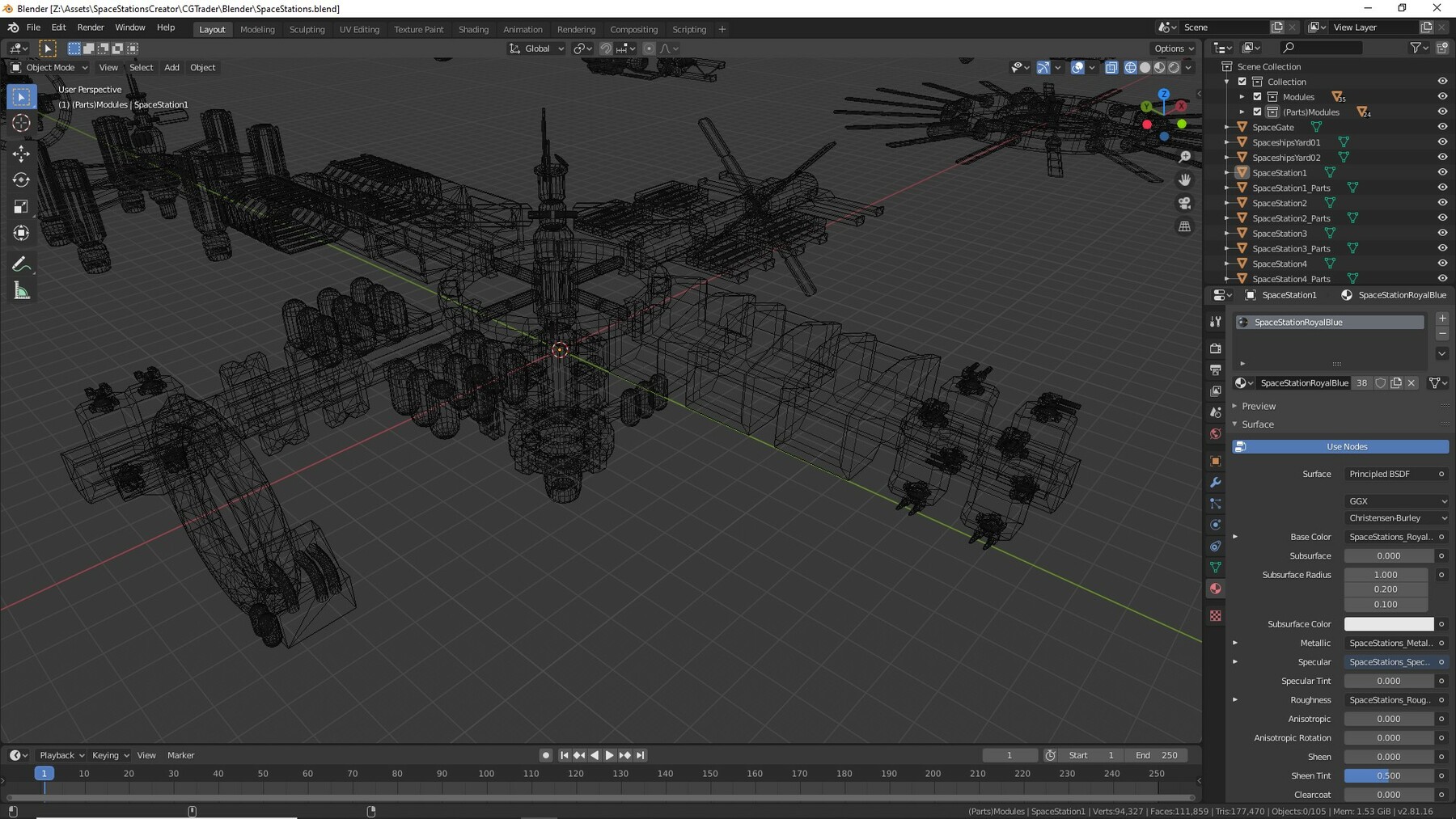This screenshot has height=819, width=1456.
Task: Expand the Preview panel section
Action: 1258,406
